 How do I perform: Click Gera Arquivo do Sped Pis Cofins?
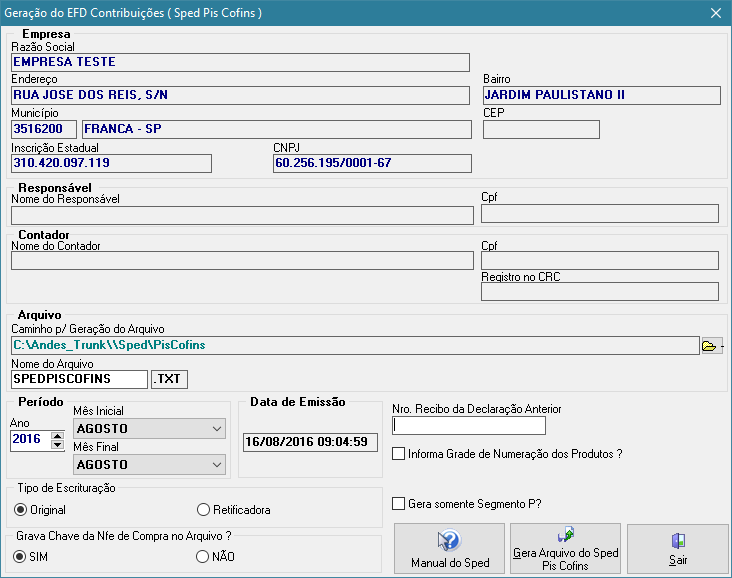coord(565,549)
